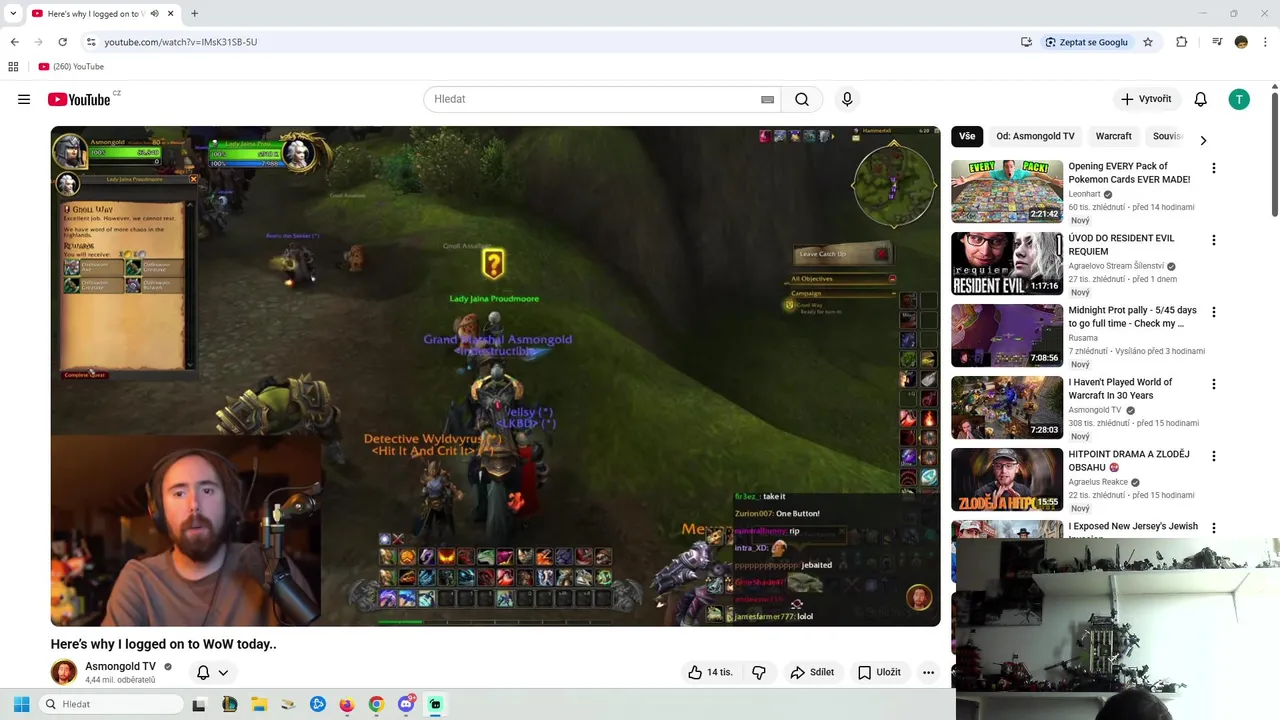Open the on-screen keyboard in search box

pyautogui.click(x=767, y=99)
